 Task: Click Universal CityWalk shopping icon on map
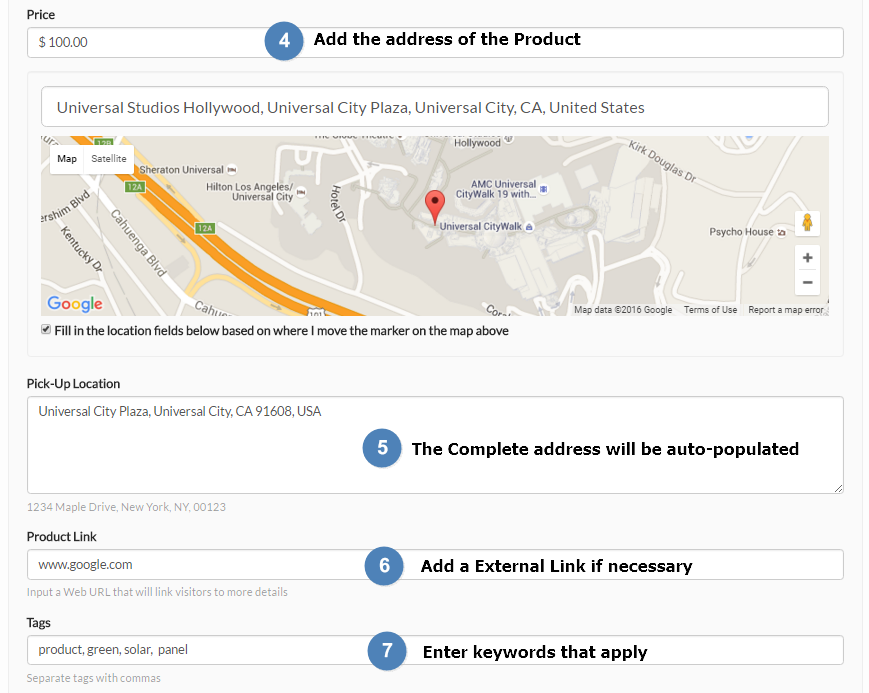(x=529, y=227)
